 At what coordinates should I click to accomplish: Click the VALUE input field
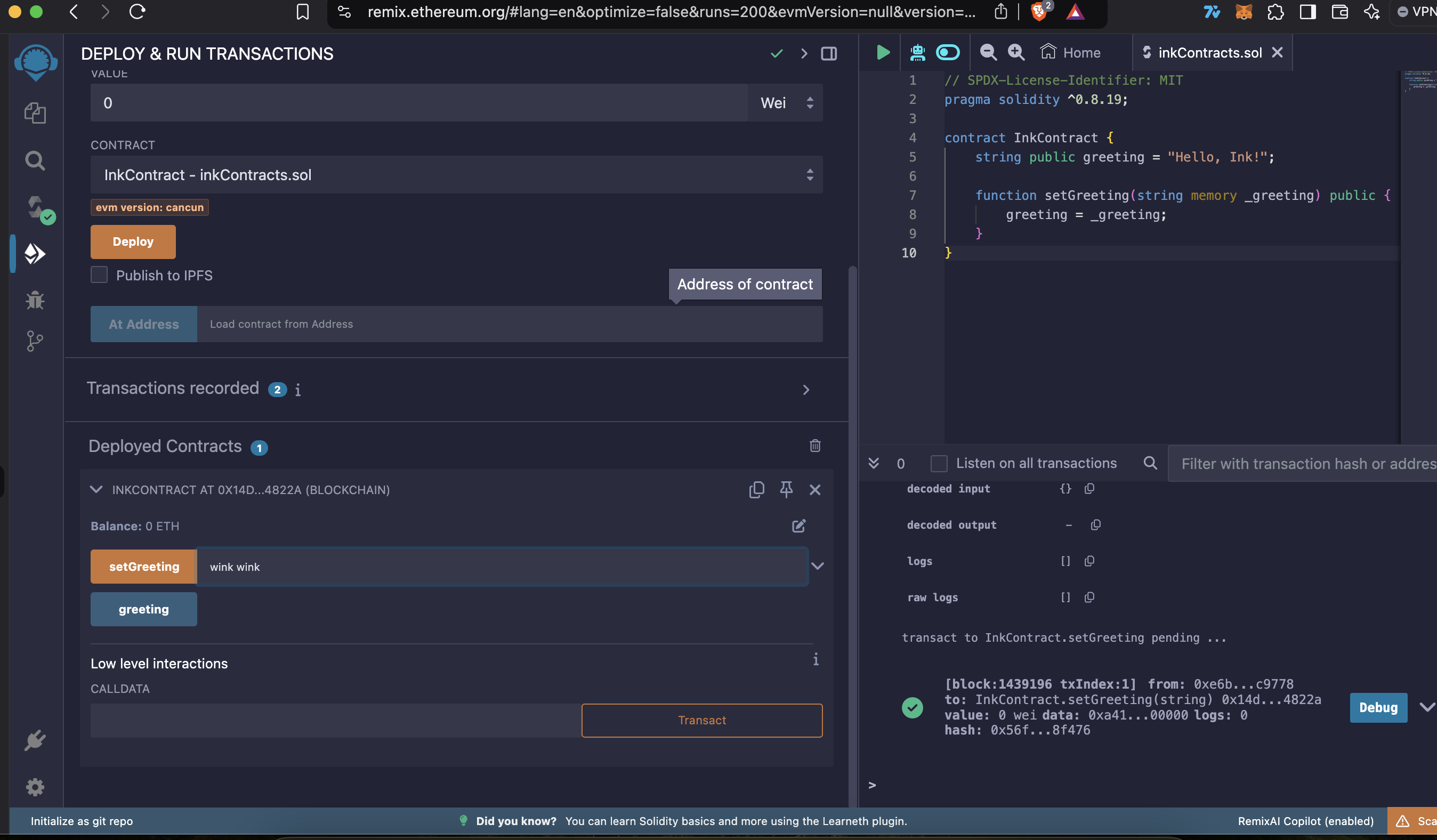pyautogui.click(x=419, y=103)
